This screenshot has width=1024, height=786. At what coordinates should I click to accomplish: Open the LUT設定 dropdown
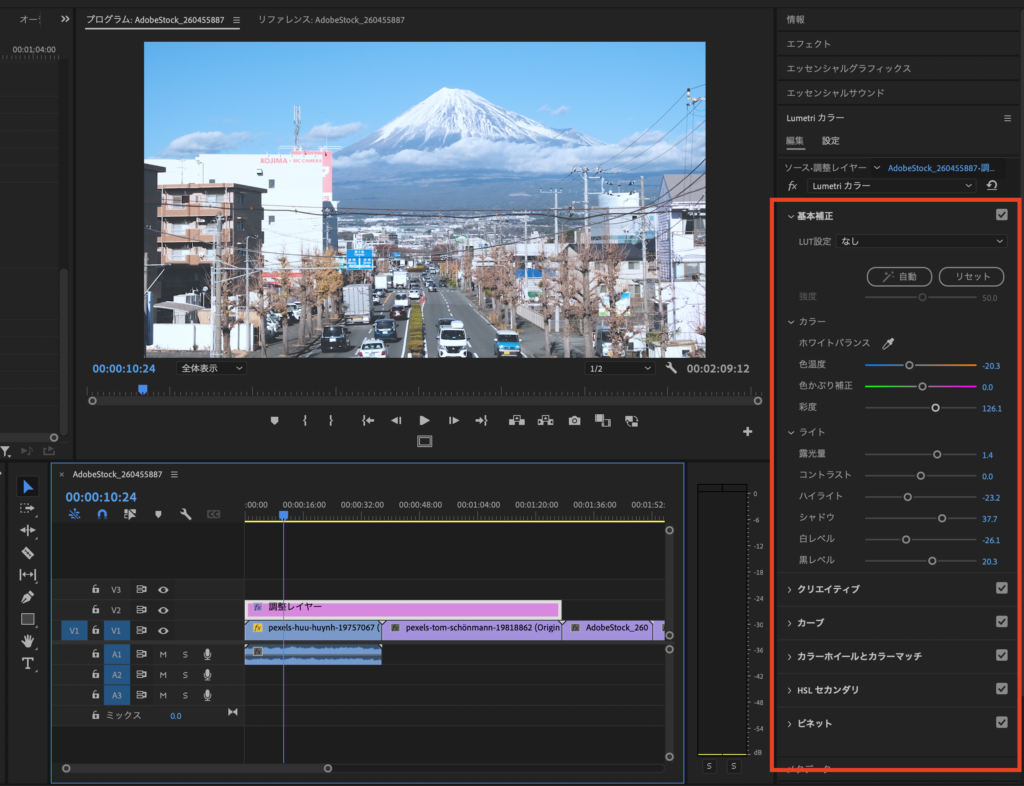921,241
